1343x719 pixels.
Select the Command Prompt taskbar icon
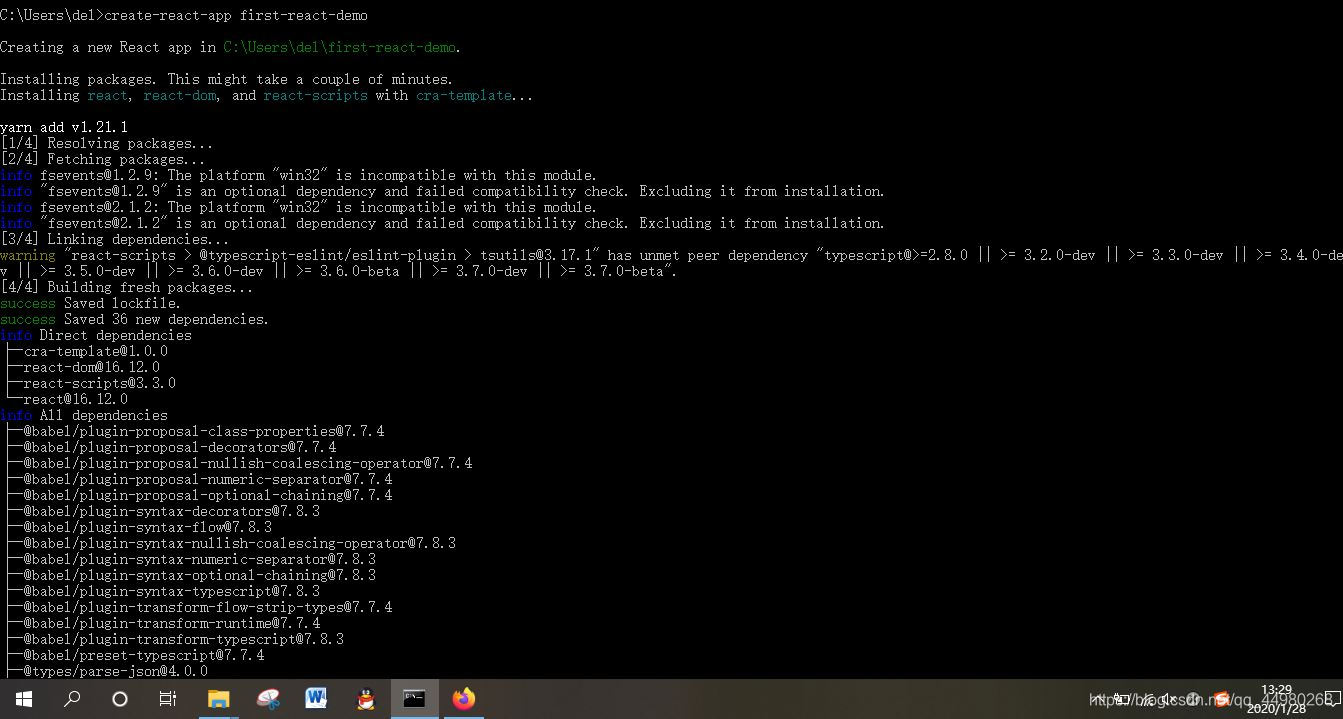click(414, 699)
